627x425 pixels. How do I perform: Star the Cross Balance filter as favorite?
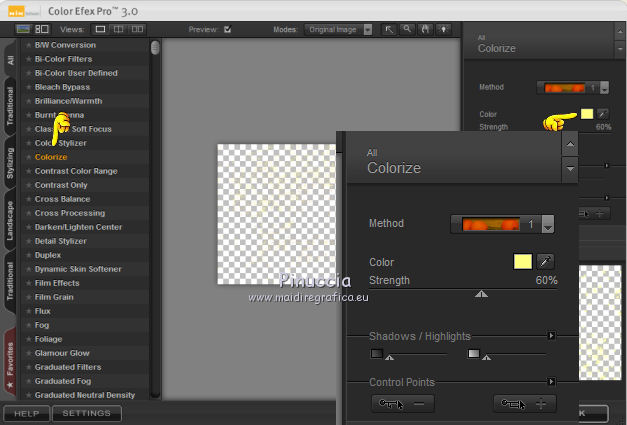(28, 199)
